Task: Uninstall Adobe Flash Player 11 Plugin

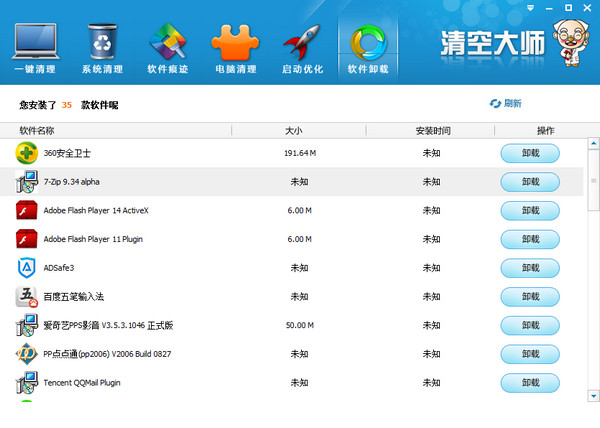Action: click(x=530, y=239)
